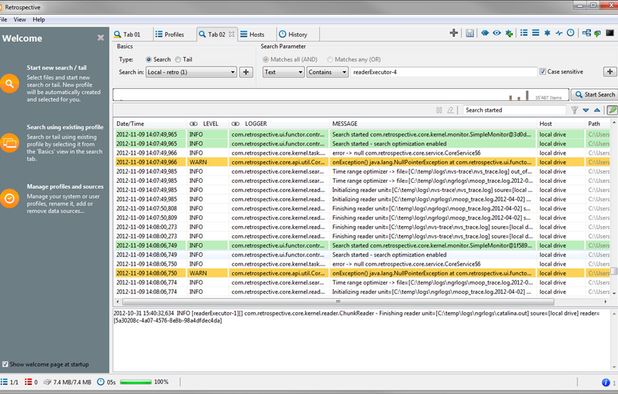Click the pulse waveform toolbar icon
618x394 pixels.
pos(559,33)
